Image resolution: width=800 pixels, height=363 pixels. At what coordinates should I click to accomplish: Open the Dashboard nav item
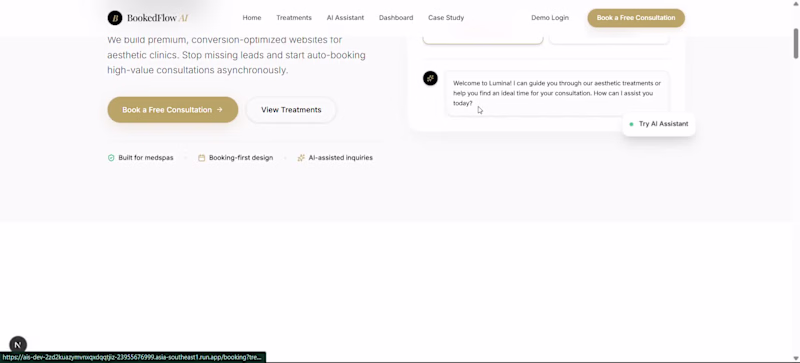396,18
